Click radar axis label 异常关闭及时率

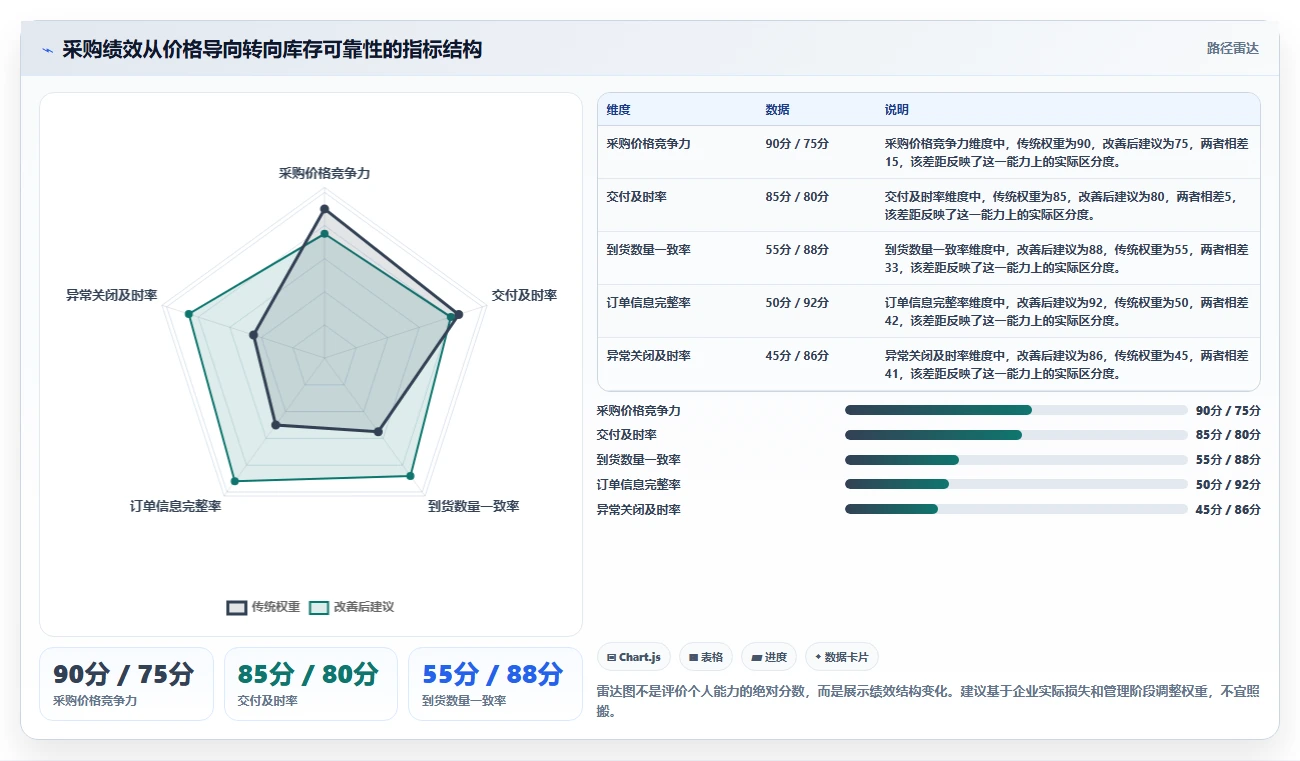click(111, 295)
